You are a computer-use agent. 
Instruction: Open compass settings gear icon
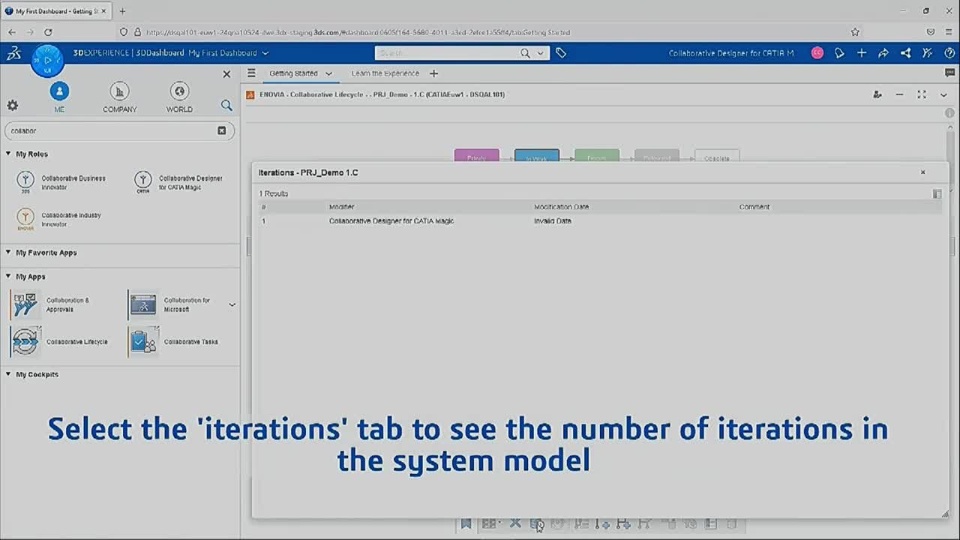point(12,105)
